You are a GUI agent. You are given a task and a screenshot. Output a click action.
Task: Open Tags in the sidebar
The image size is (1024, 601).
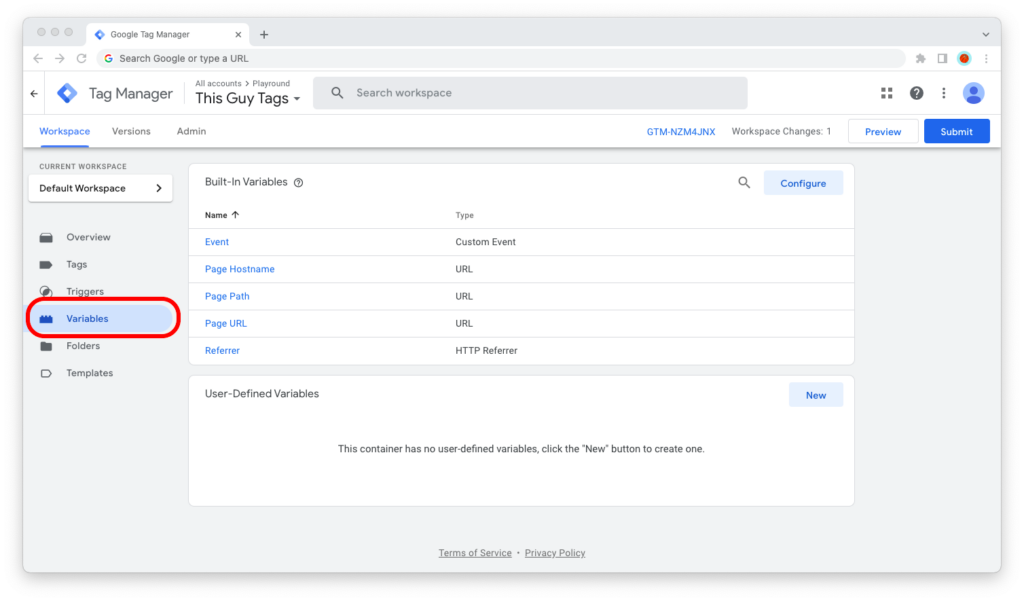coord(76,265)
